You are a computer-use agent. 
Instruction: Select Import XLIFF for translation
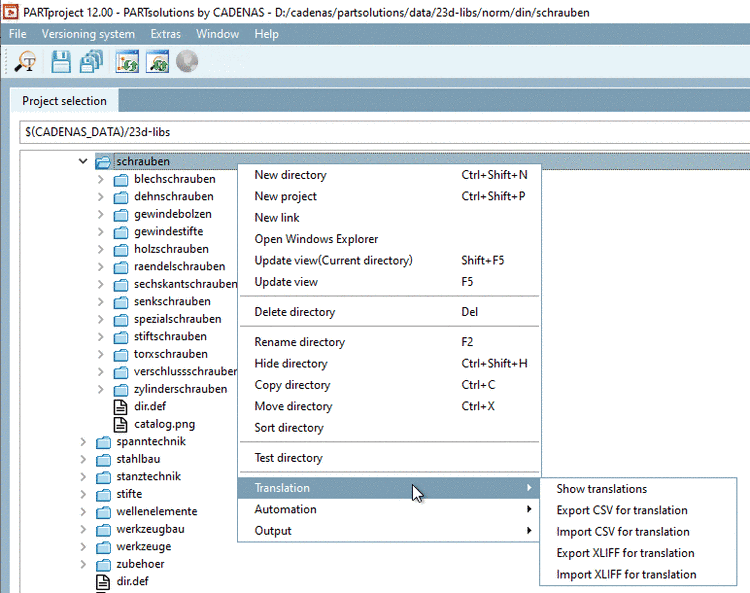click(x=638, y=574)
